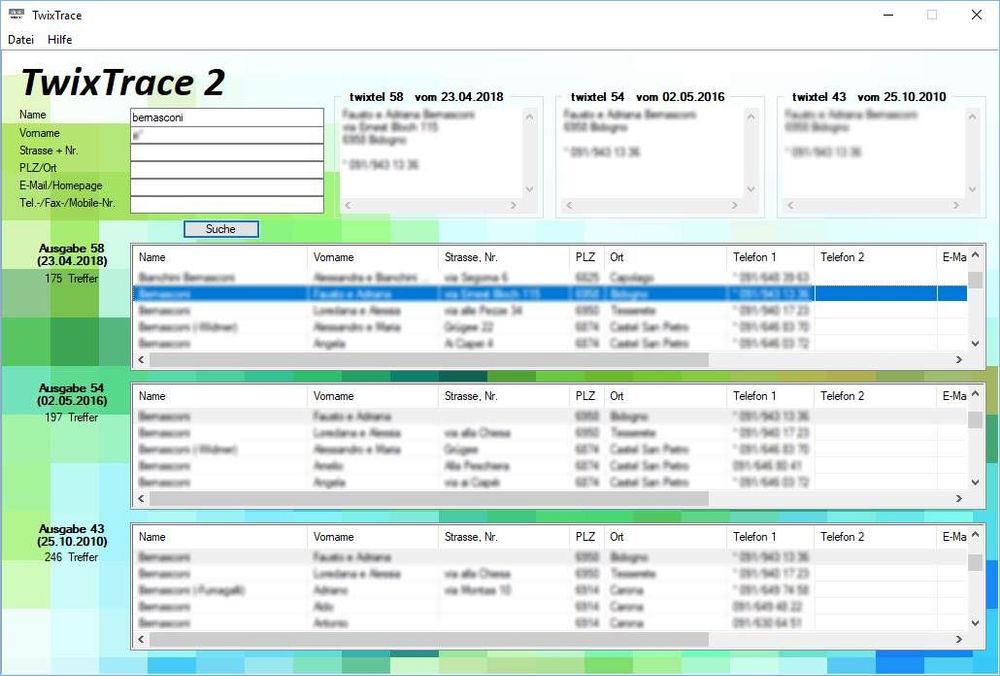Viewport: 1000px width, 676px height.
Task: Click Telefon 1 header in Ausgabe 54 table
Action: coord(770,397)
